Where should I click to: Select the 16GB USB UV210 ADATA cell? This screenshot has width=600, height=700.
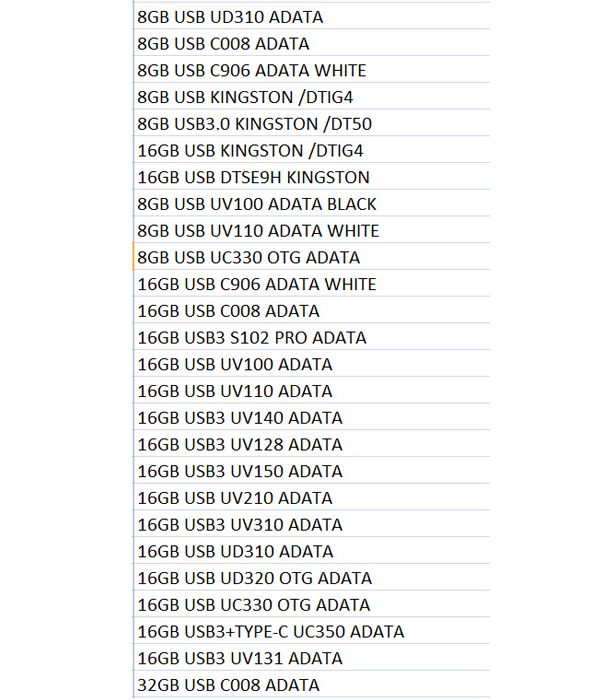(312, 497)
